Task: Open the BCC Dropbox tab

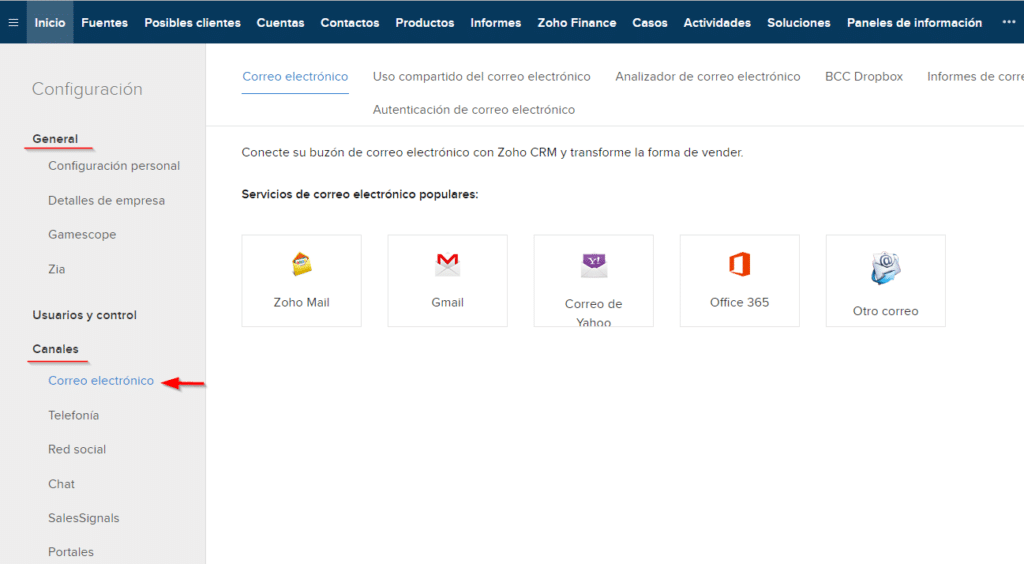Action: coord(863,76)
